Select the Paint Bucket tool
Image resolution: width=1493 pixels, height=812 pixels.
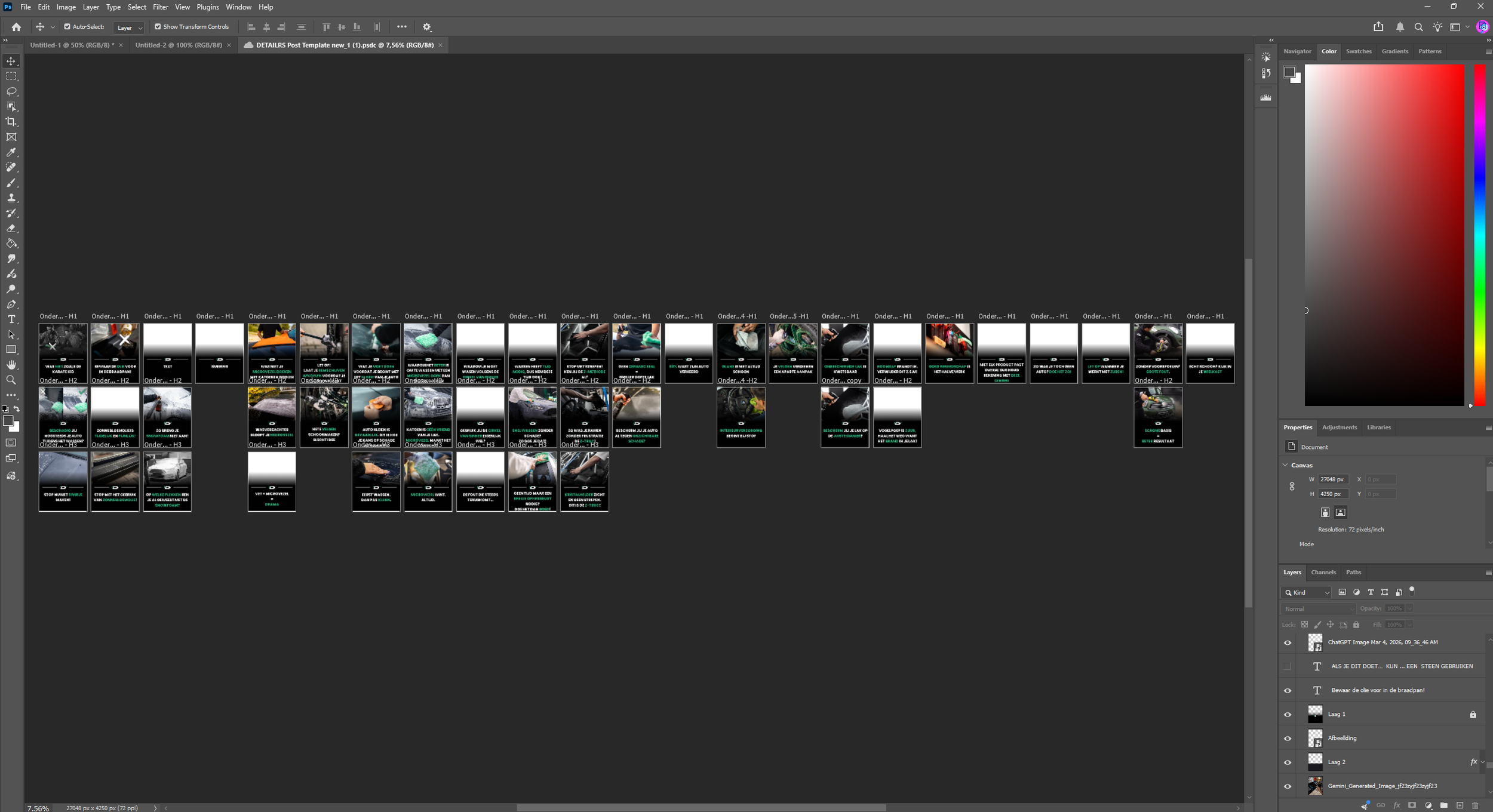(11, 244)
